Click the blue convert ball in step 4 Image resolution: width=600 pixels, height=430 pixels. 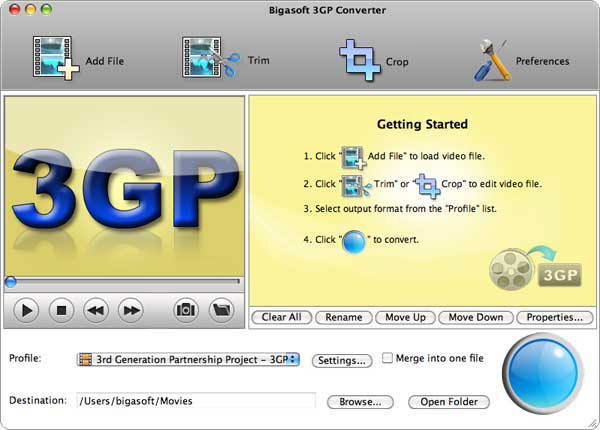[x=354, y=241]
